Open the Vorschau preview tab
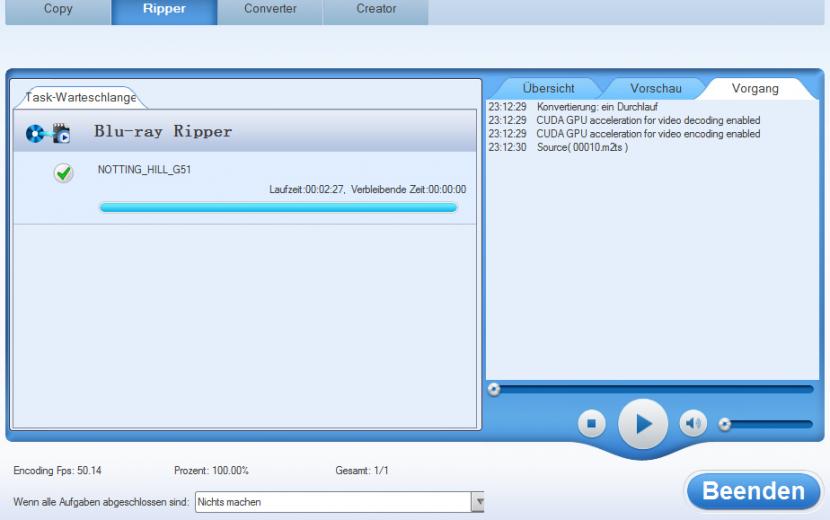The height and width of the screenshot is (520, 830). [x=655, y=89]
